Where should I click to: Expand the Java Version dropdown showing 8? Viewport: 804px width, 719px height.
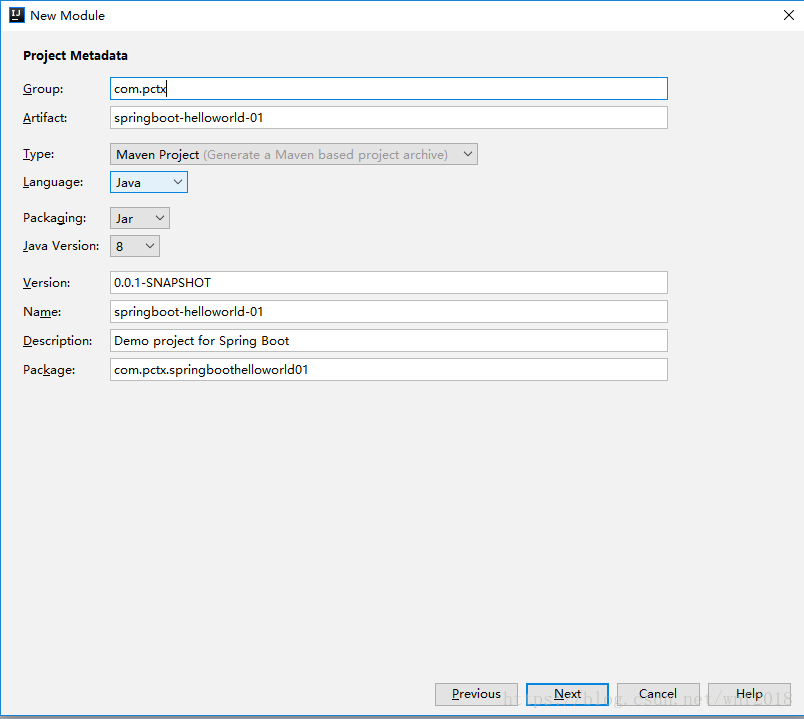(x=135, y=246)
